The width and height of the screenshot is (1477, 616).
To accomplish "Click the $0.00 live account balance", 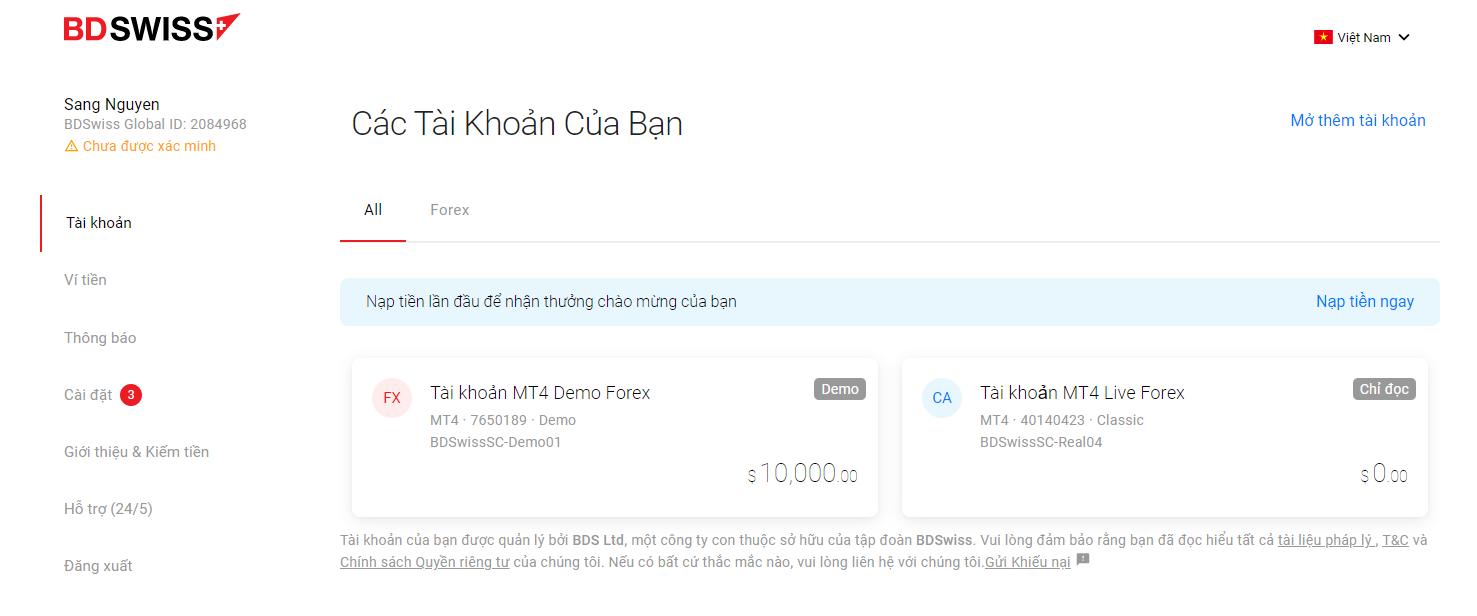I will tap(1384, 474).
